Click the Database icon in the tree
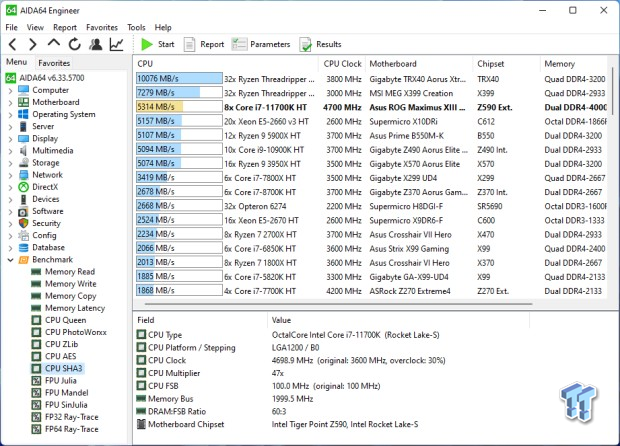Viewport: 620px width, 446px height. point(24,248)
